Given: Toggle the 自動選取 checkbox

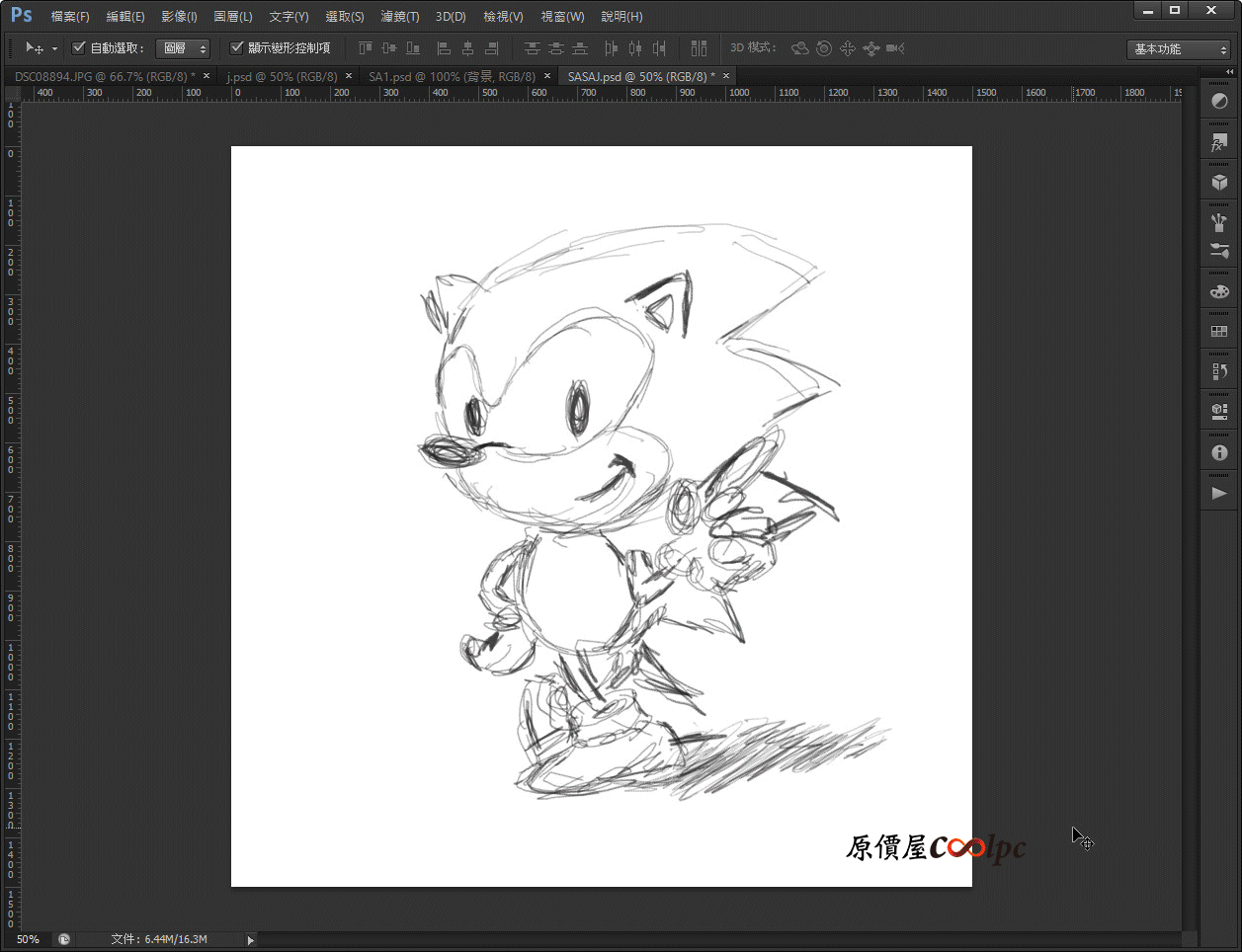Looking at the screenshot, I should 79,47.
